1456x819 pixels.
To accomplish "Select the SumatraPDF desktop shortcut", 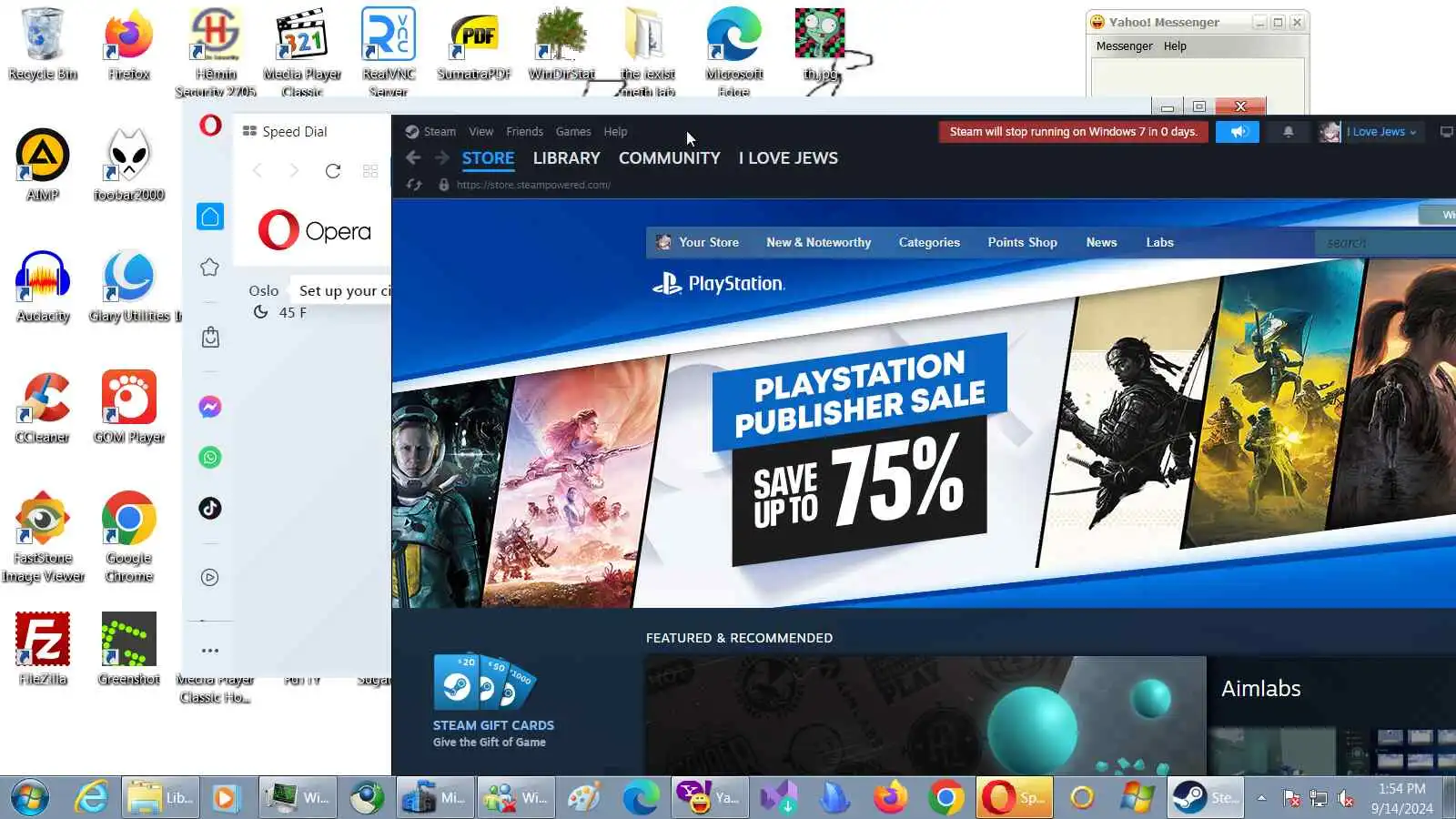I will click(474, 45).
